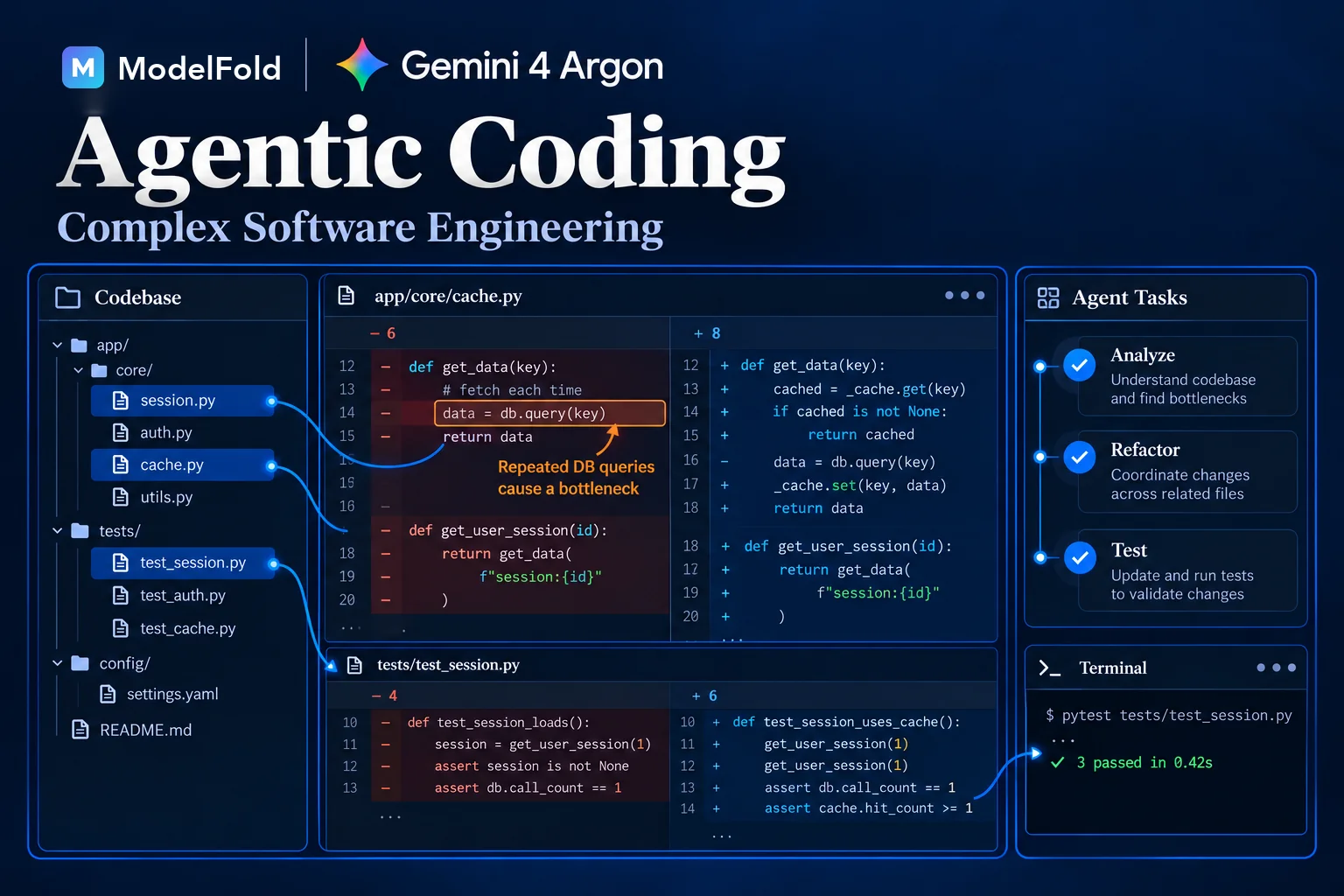The image size is (1344, 896).
Task: Click the file icon beside app/core/cache.py
Action: [x=346, y=296]
